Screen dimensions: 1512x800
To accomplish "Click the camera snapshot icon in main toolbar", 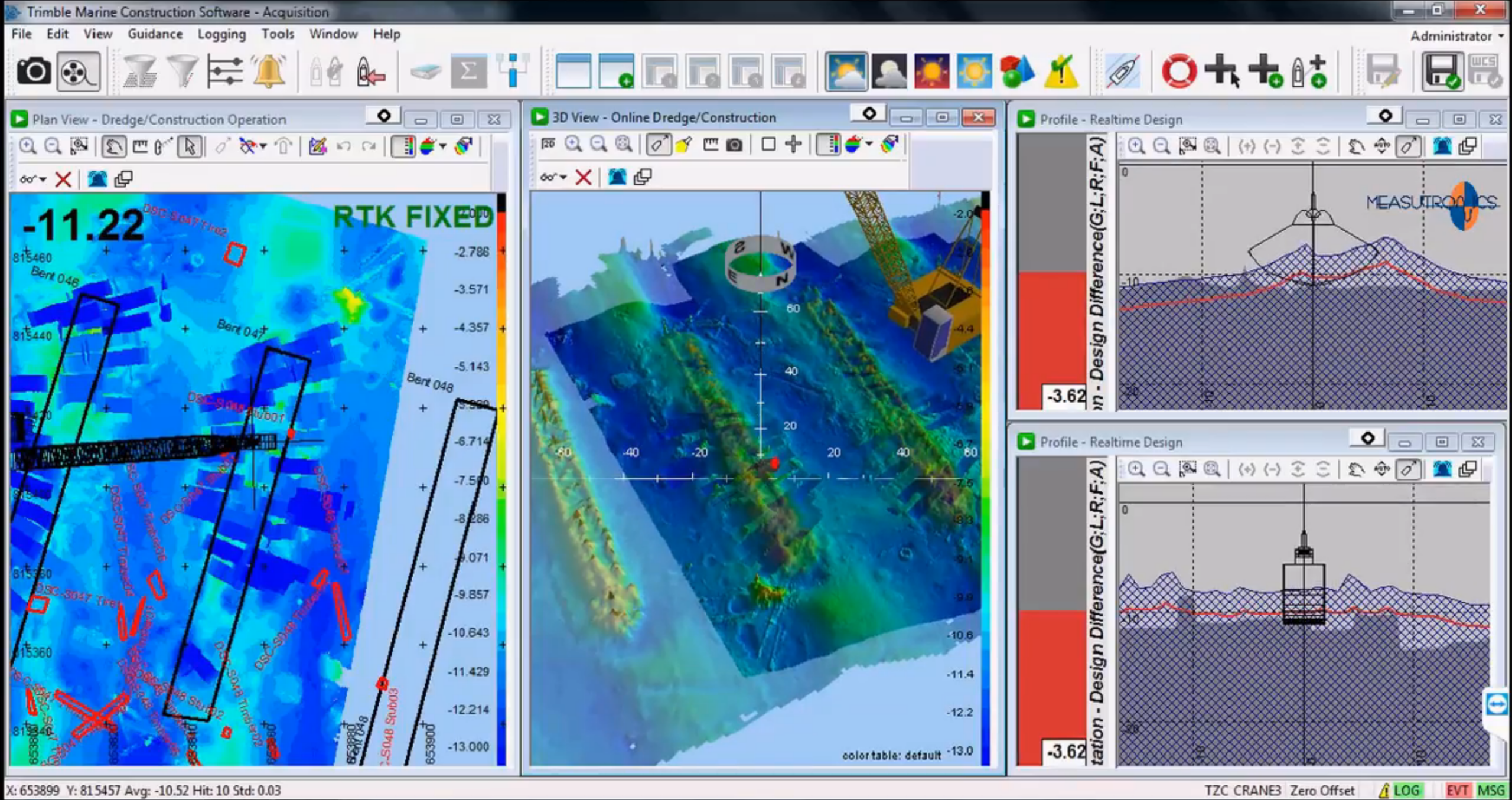I will point(33,72).
